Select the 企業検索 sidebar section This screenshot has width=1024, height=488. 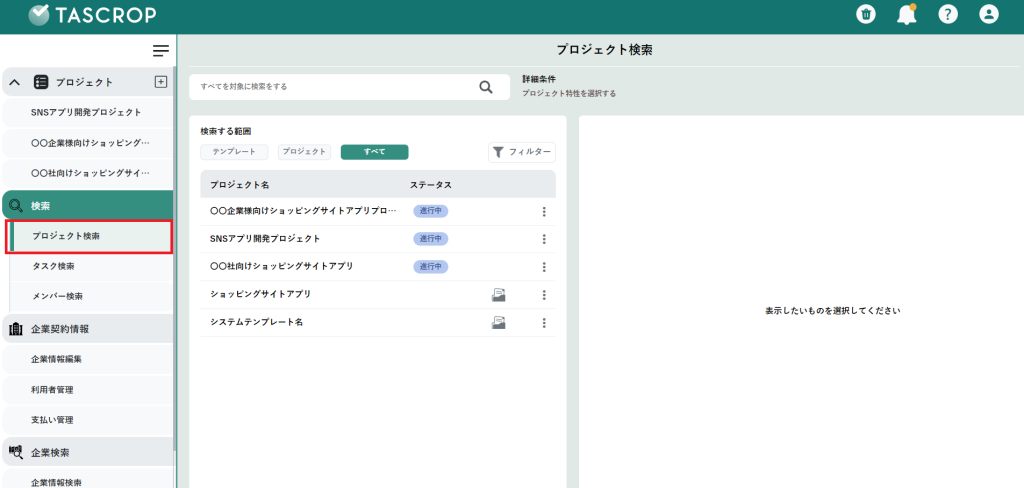(x=88, y=452)
